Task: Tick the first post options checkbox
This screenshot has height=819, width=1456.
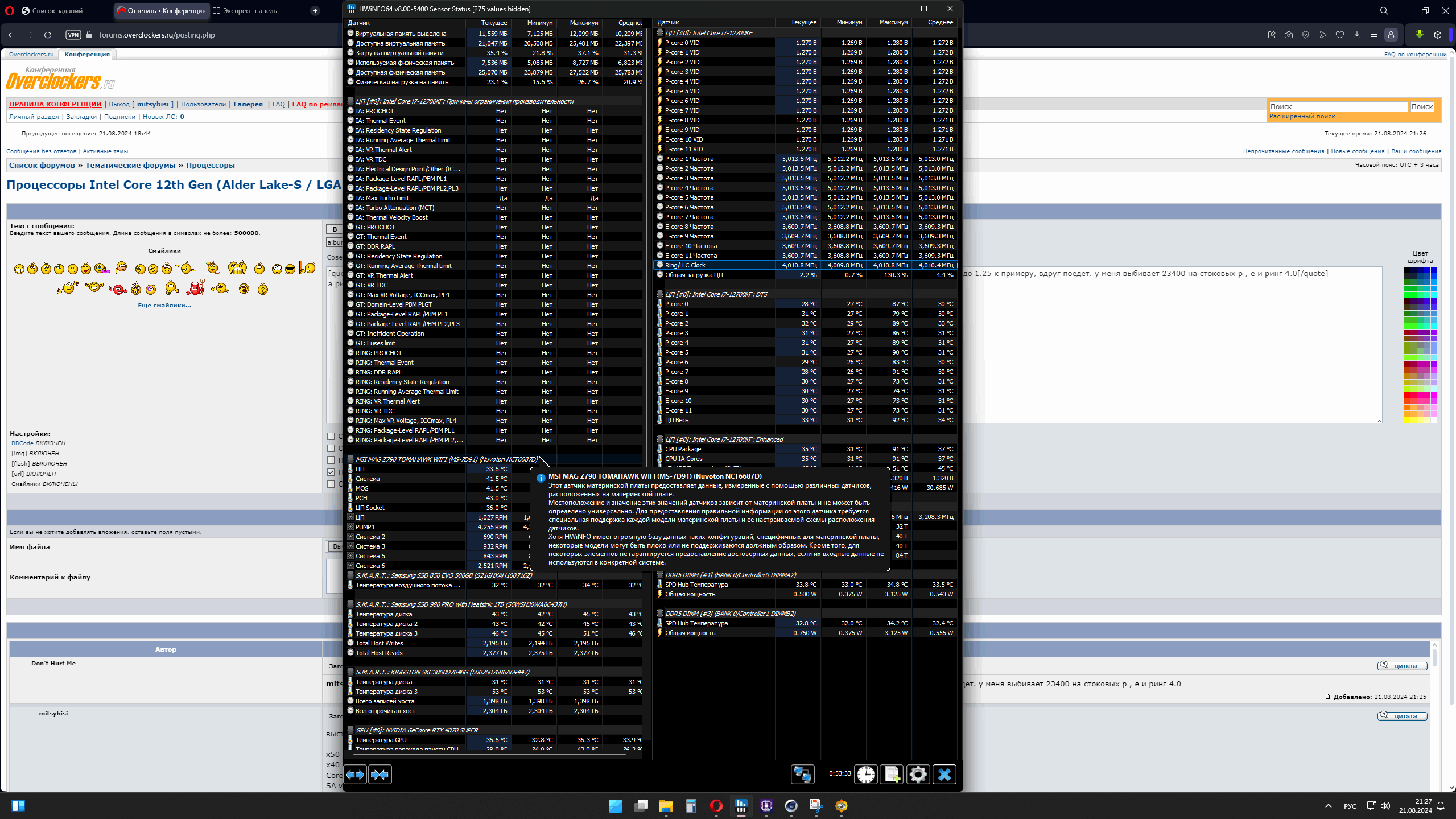Action: point(331,437)
